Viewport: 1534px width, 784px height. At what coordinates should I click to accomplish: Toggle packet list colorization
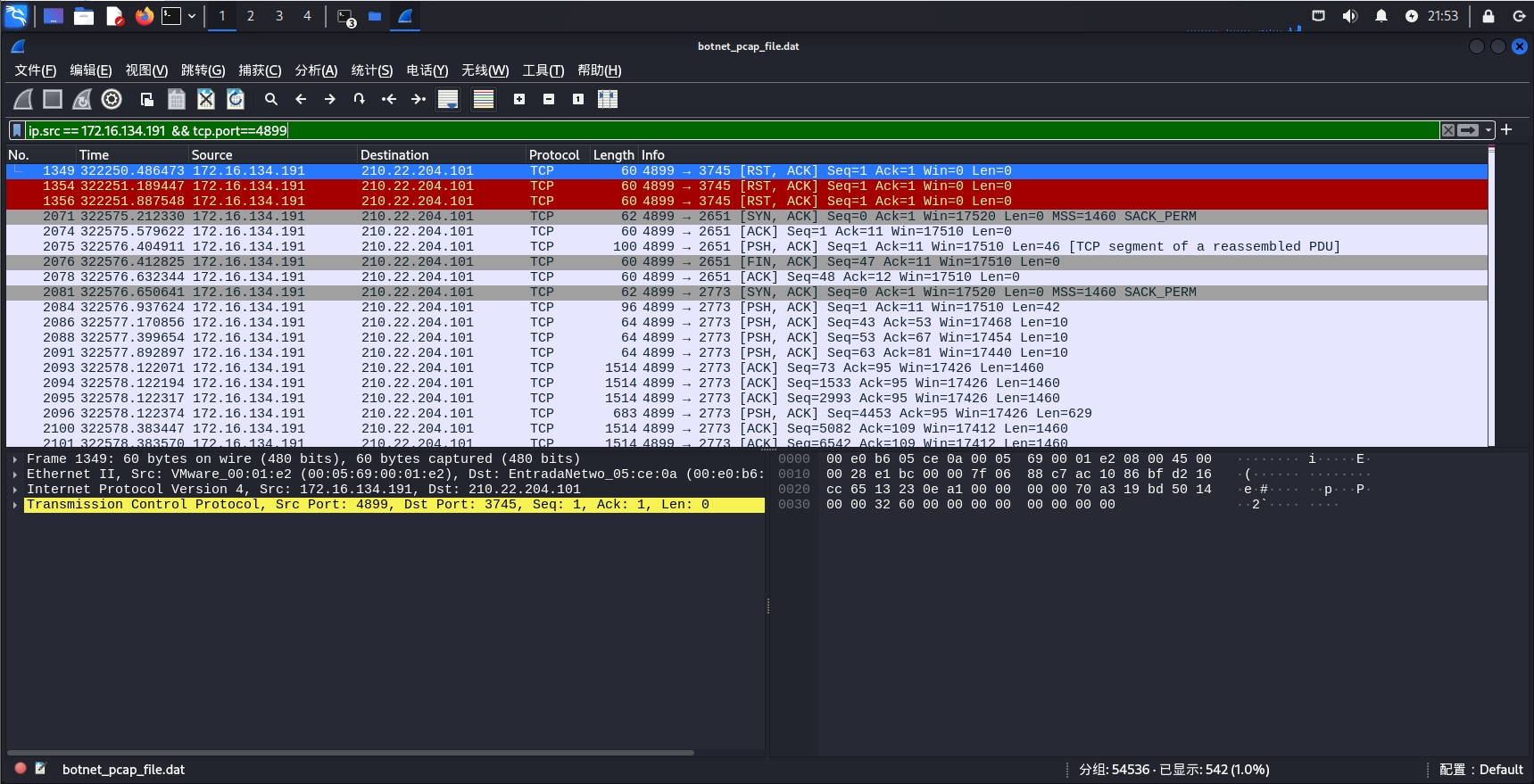(x=484, y=99)
